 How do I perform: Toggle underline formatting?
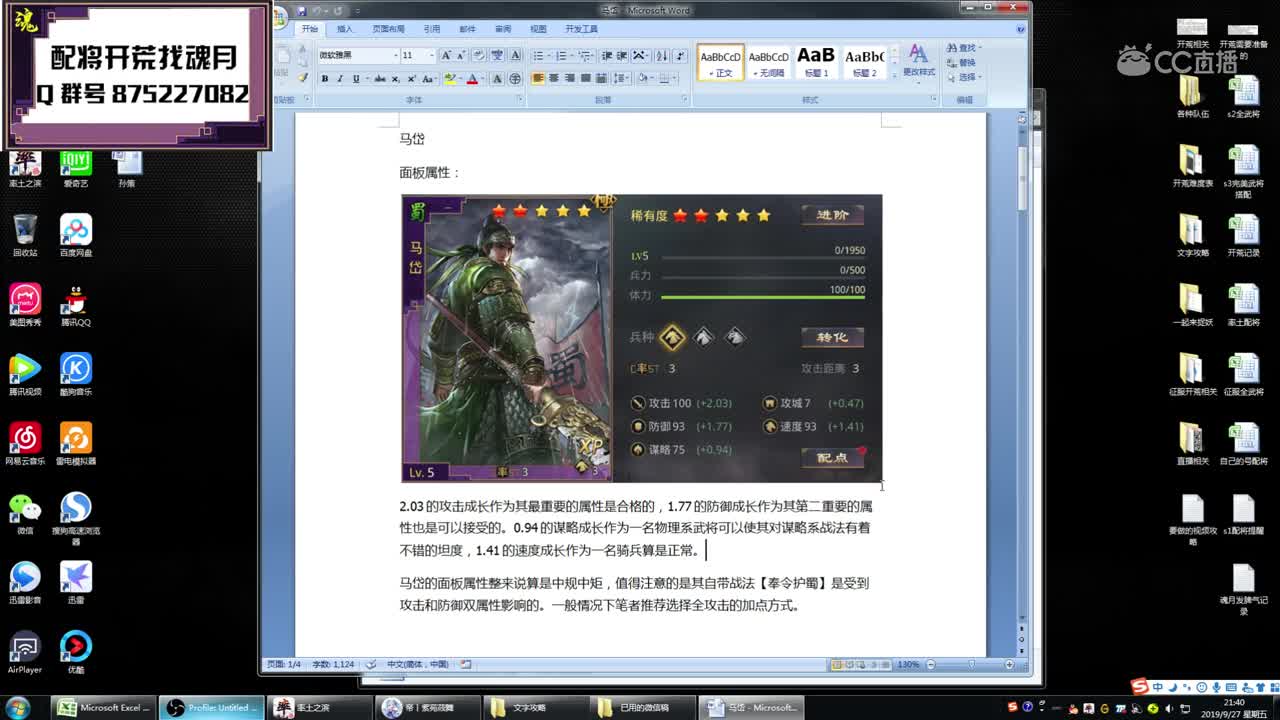[x=356, y=79]
